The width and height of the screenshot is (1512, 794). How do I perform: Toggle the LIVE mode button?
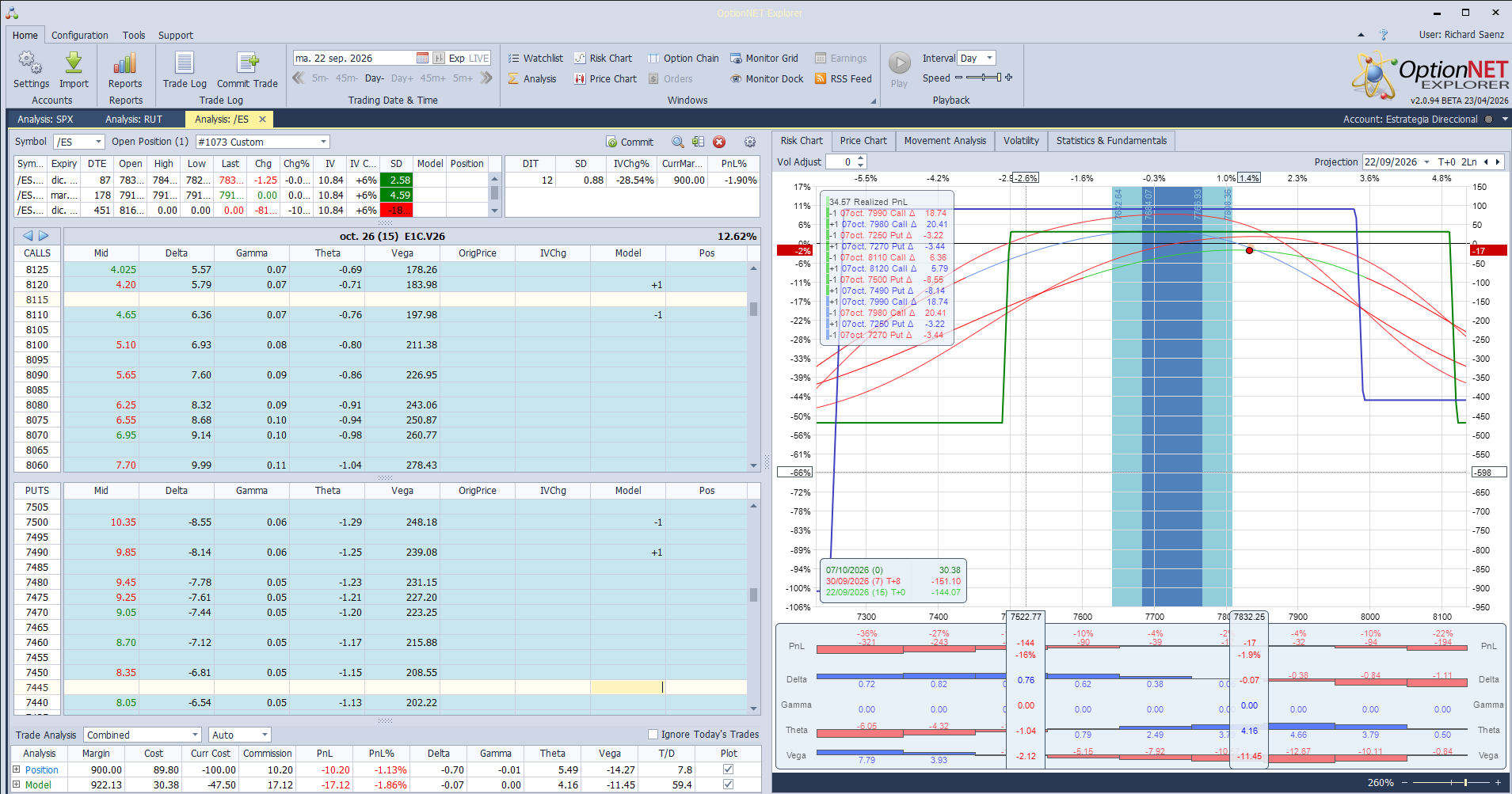click(479, 58)
